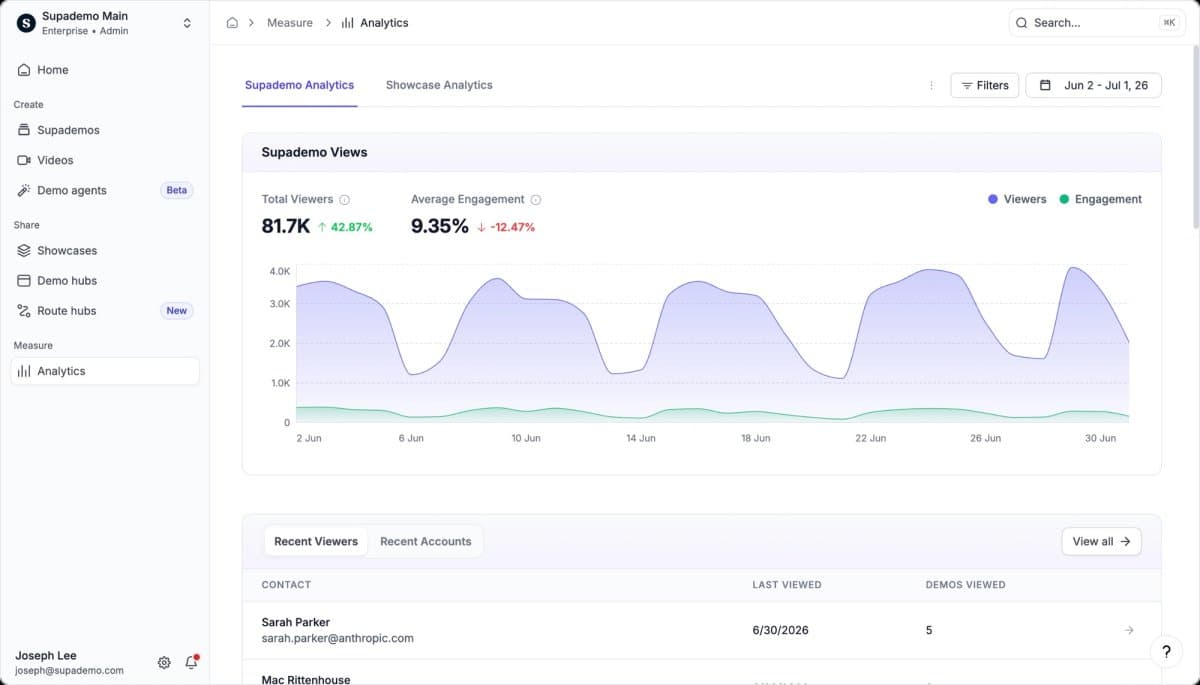Click info icon next to Average Engagement
Viewport: 1200px width, 685px height.
coord(536,200)
